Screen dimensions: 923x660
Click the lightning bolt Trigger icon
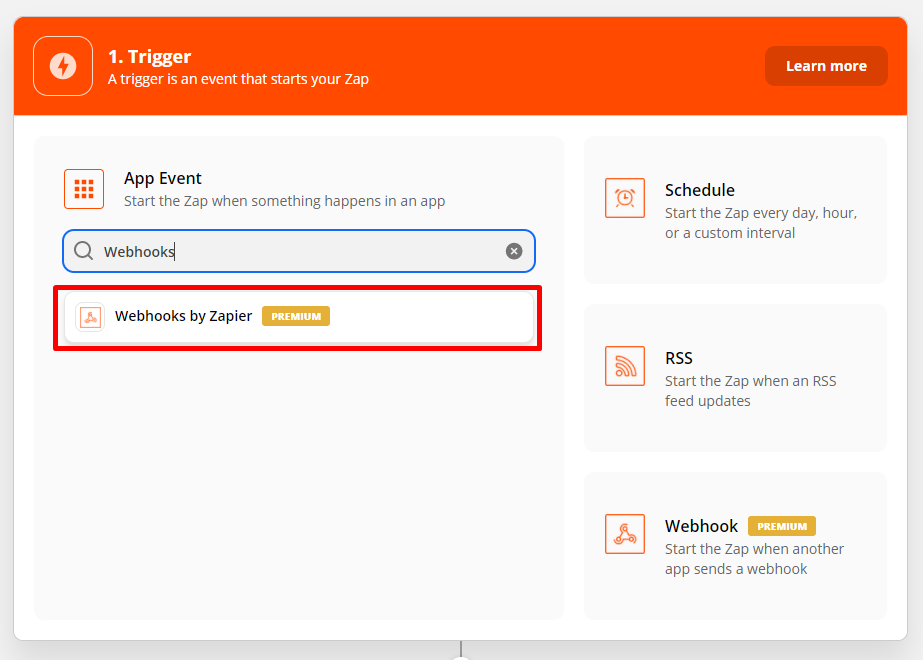63,66
